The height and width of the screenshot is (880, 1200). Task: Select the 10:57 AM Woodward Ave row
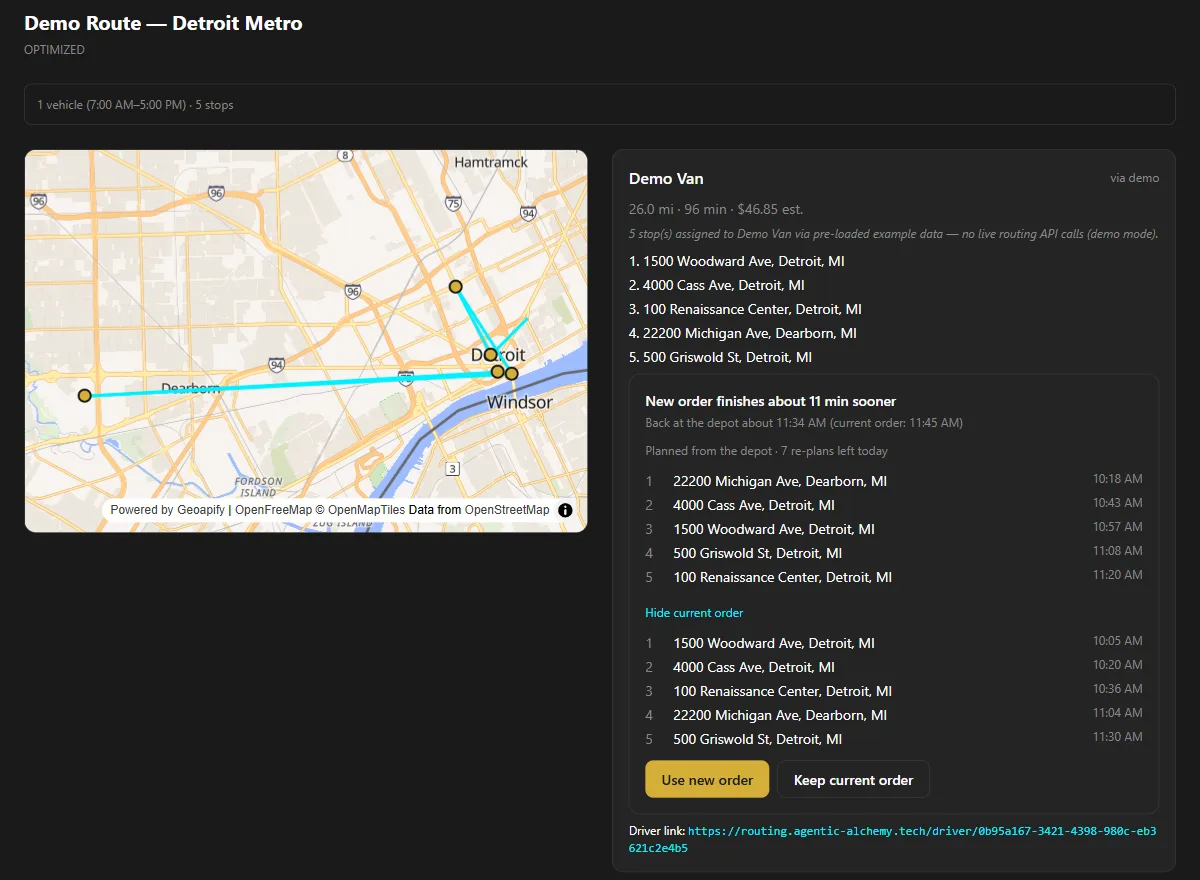(894, 529)
